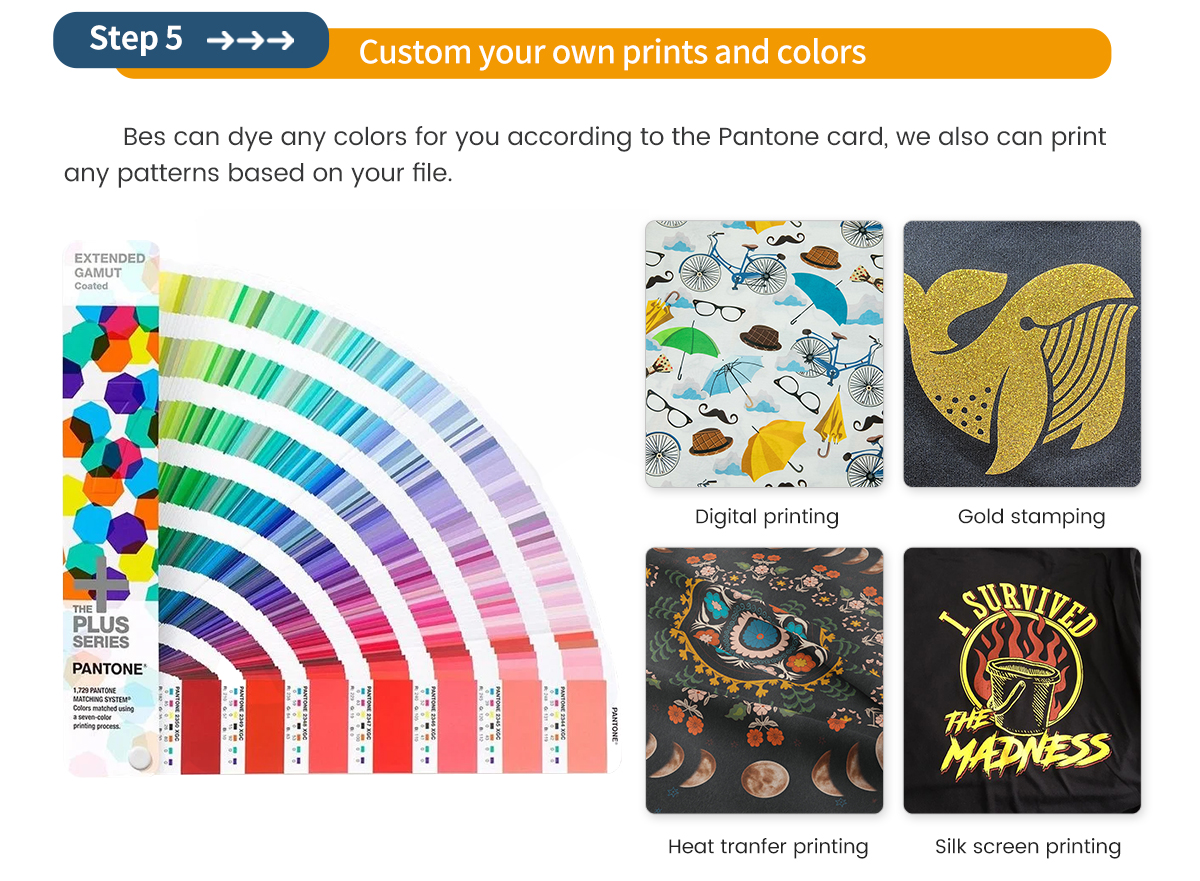
Task: Click the Silk screen printing caption
Action: pos(1028,847)
